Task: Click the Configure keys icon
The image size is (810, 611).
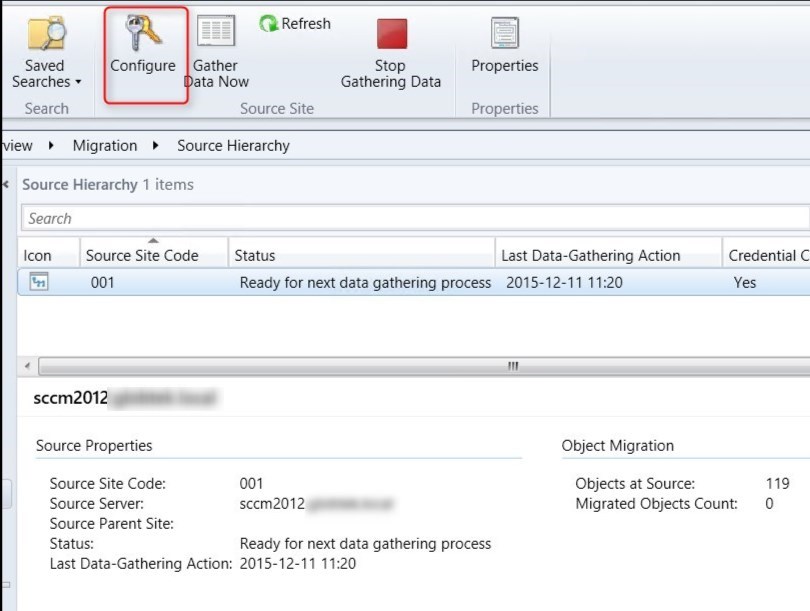Action: click(143, 33)
